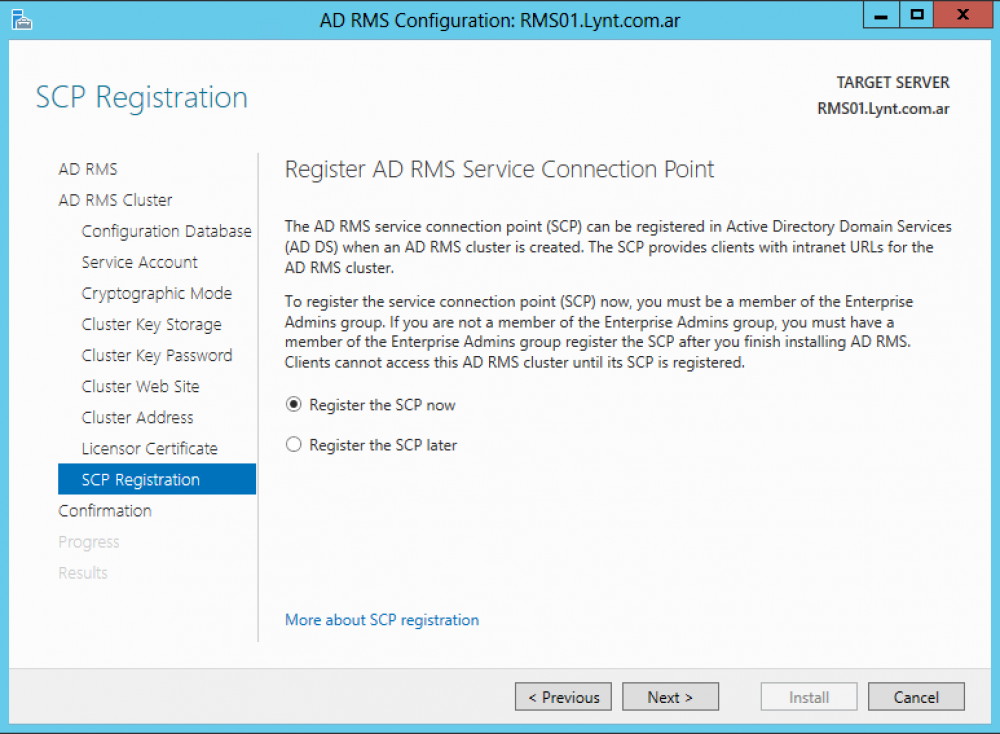Go to Cluster Key Password step
The width and height of the screenshot is (1000, 734).
tap(157, 355)
